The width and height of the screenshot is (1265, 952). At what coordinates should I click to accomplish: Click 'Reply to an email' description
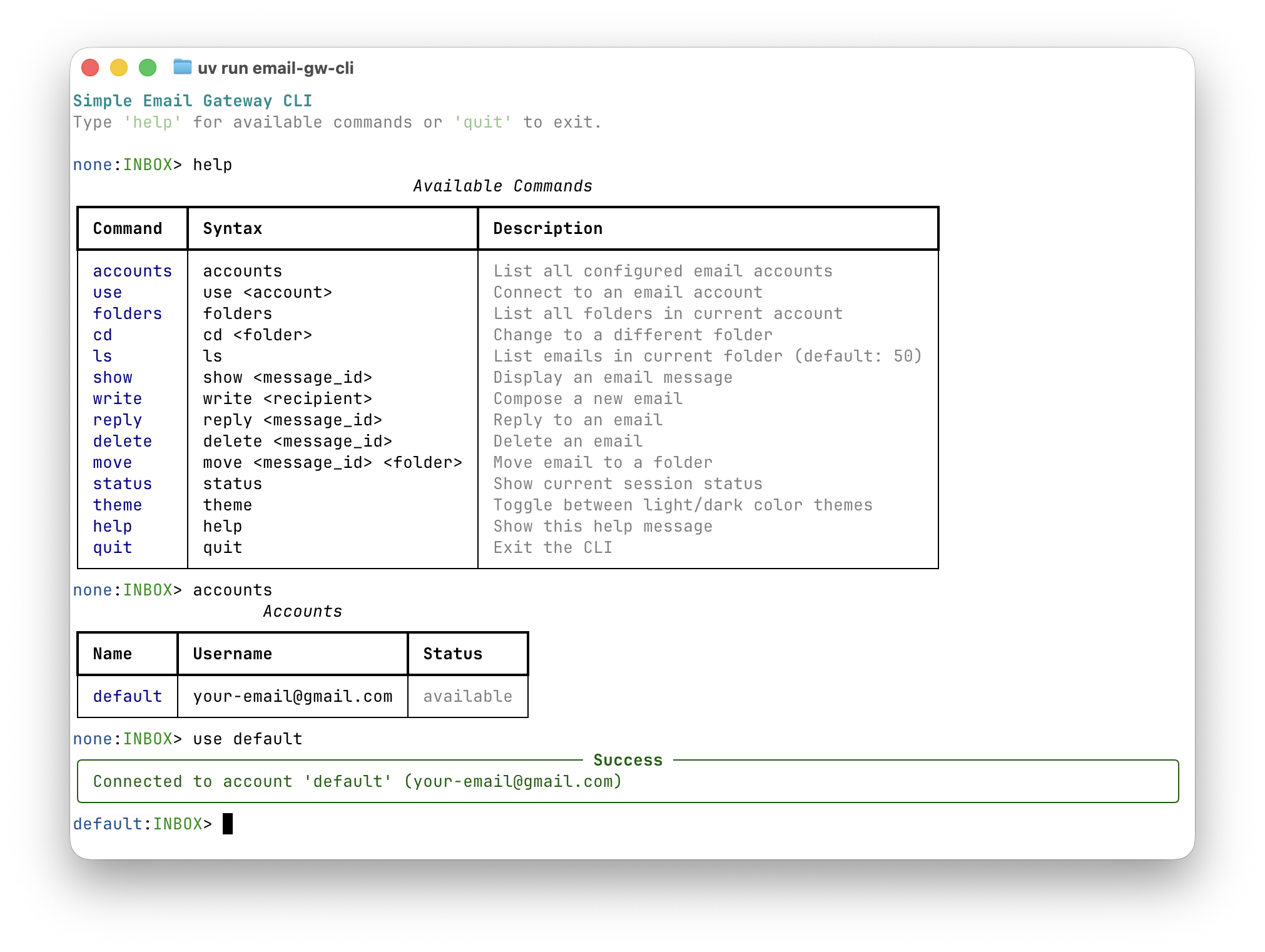coord(578,420)
